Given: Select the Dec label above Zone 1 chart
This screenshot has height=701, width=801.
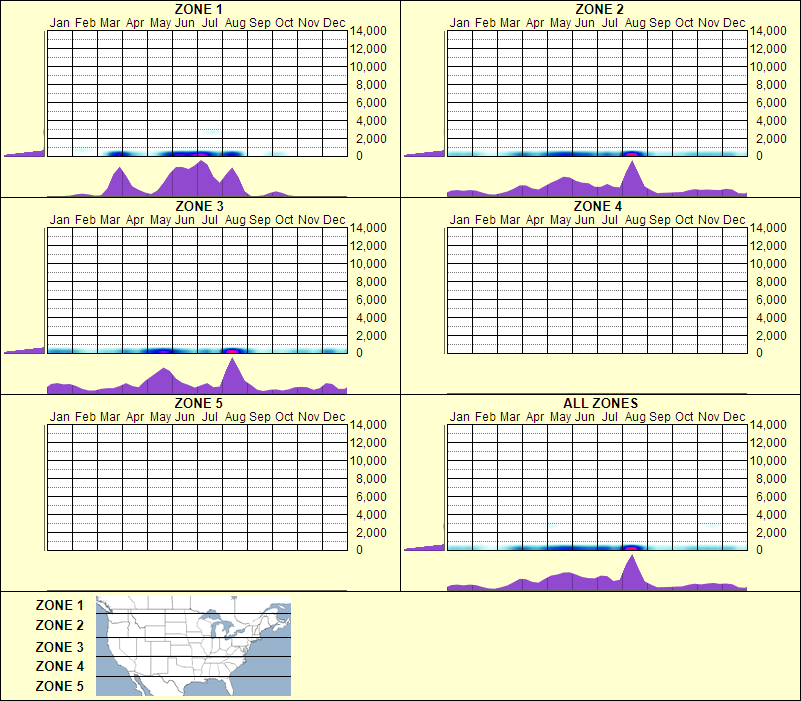Looking at the screenshot, I should tap(334, 23).
